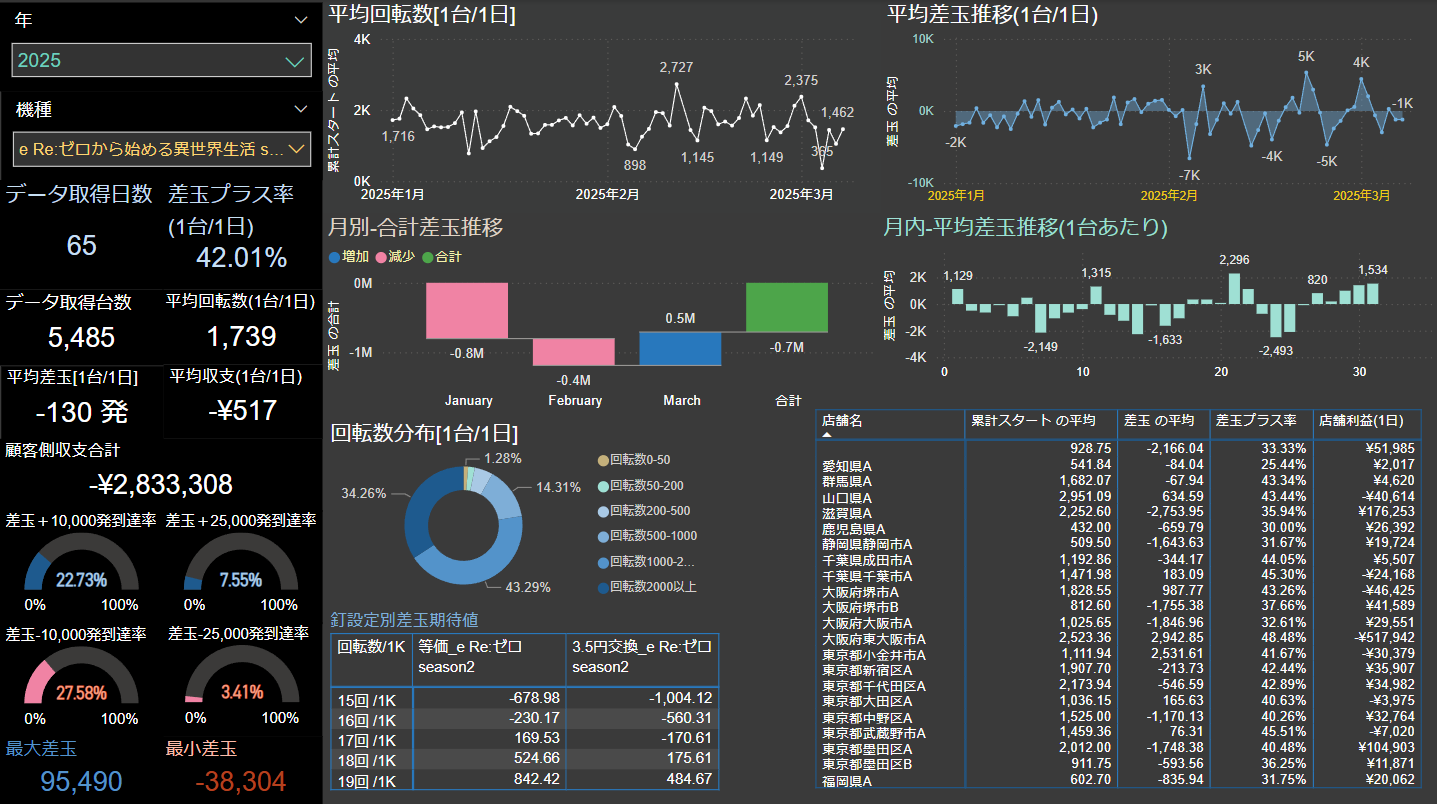Sort table by 店舗利益(1日) column
Screen dimensions: 1437x804
(x=1366, y=421)
